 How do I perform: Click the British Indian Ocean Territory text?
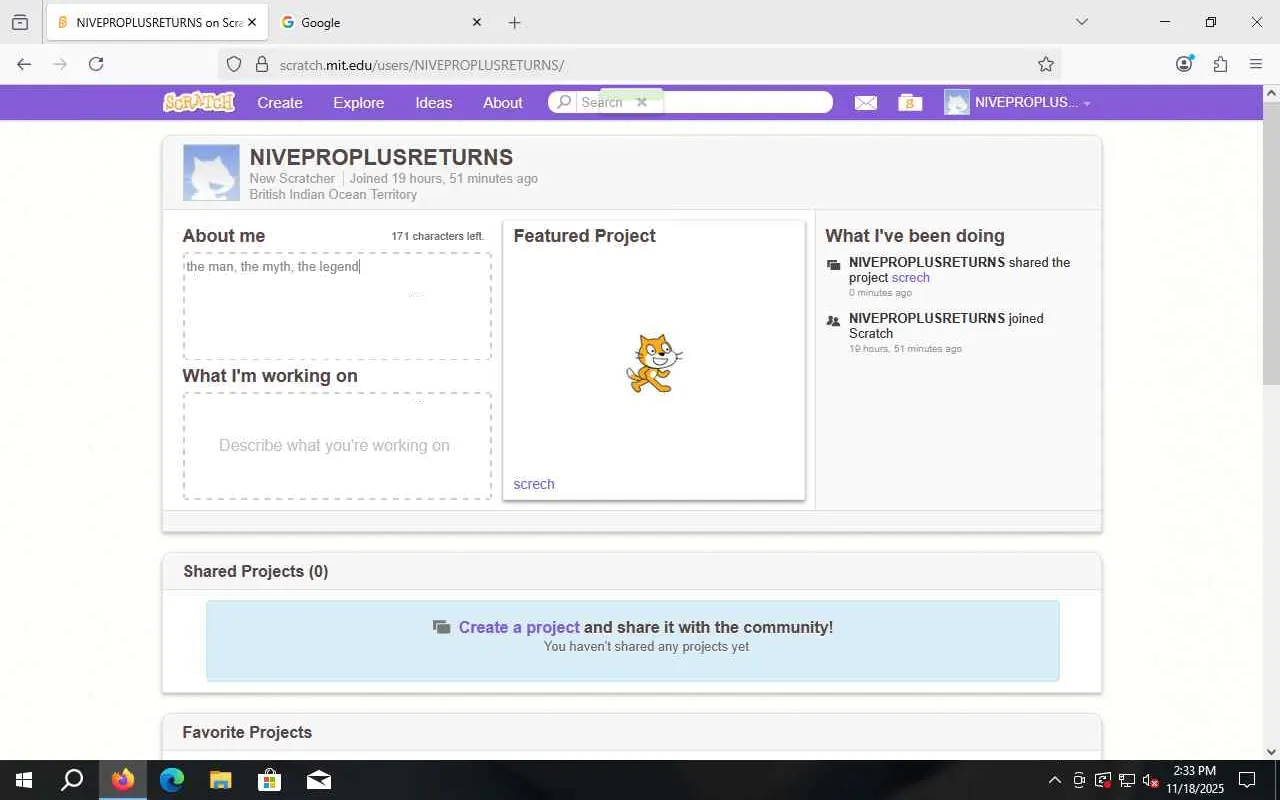(333, 194)
